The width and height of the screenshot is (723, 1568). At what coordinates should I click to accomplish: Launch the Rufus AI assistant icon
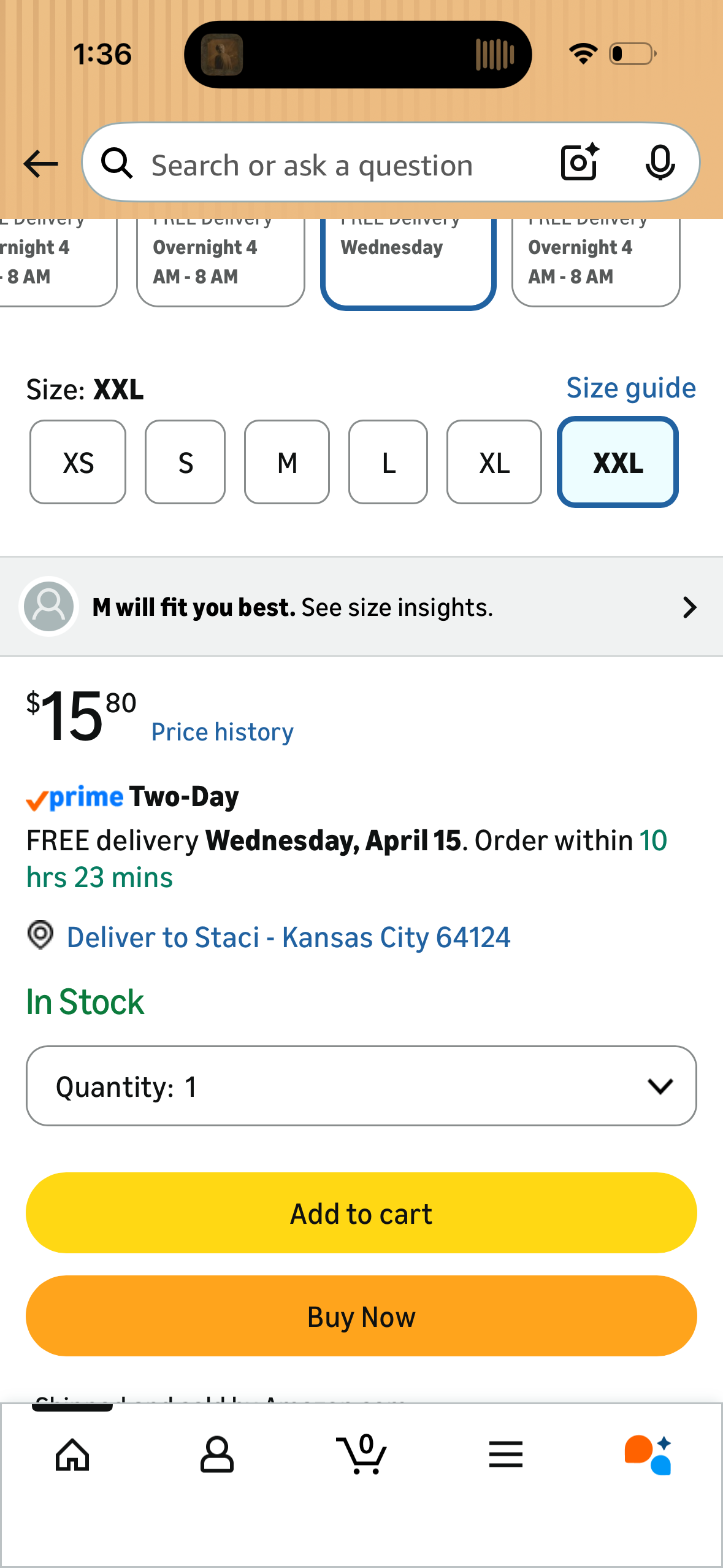[x=649, y=1454]
